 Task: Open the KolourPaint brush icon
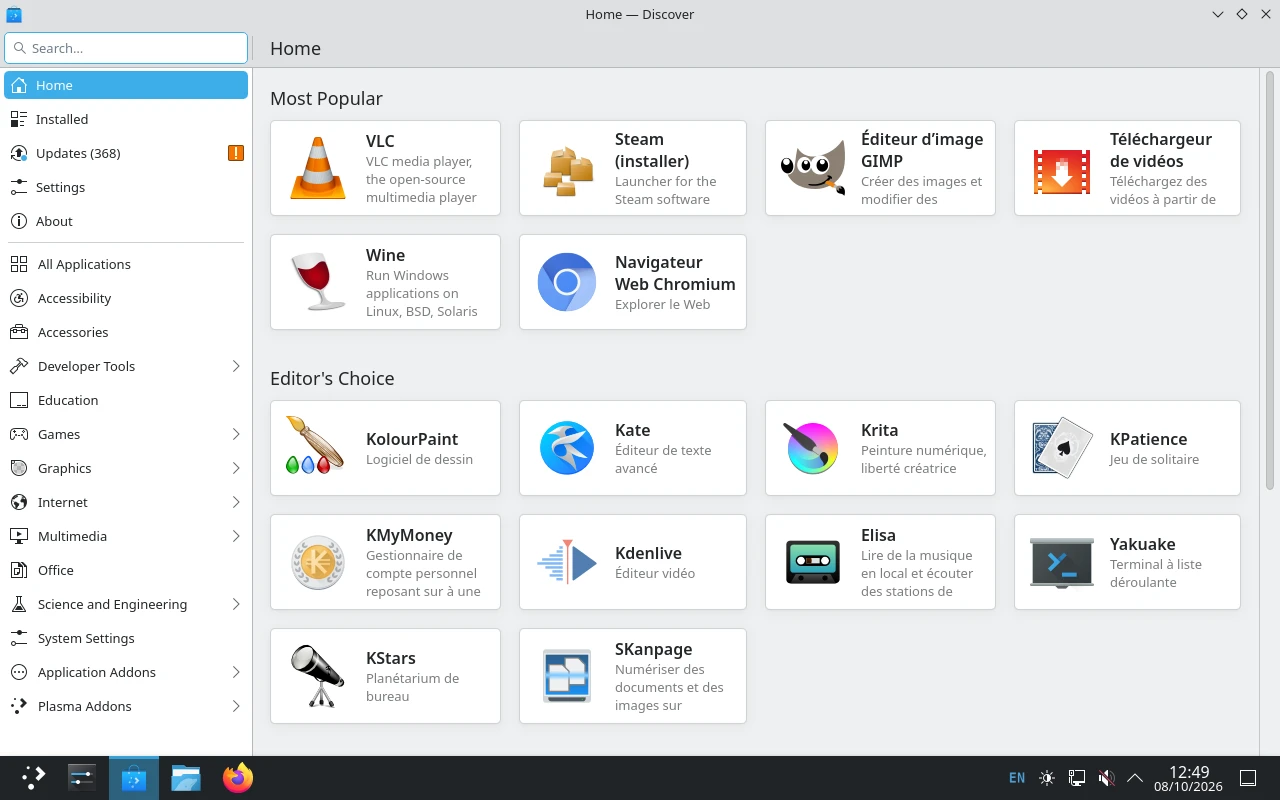(x=314, y=446)
